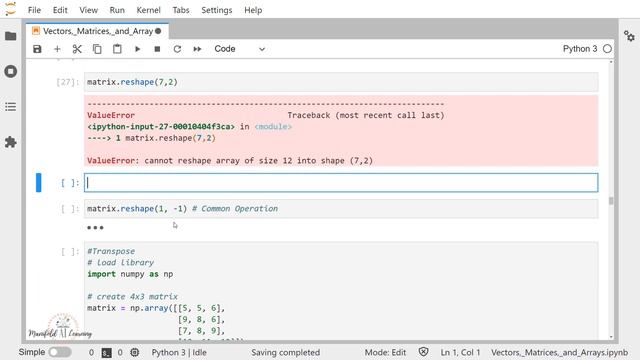Click ValueError traceback output
This screenshot has height=360, width=640.
tap(341, 131)
